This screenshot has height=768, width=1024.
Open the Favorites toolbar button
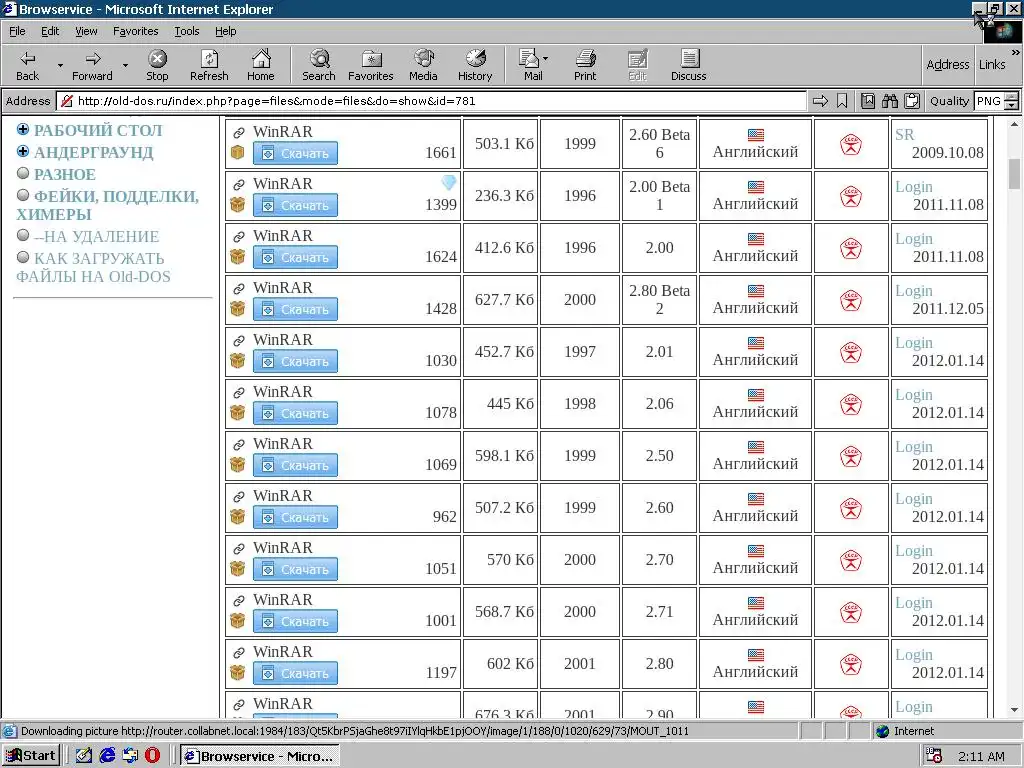pyautogui.click(x=371, y=65)
